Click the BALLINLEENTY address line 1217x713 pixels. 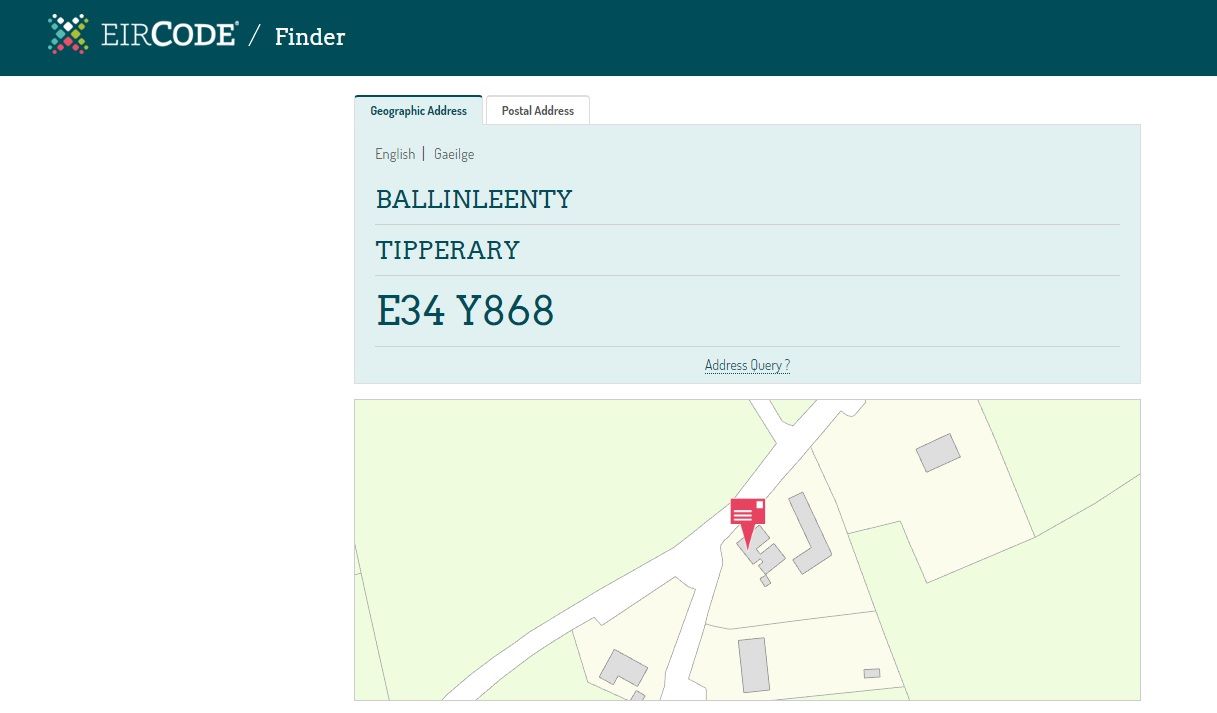pyautogui.click(x=474, y=200)
